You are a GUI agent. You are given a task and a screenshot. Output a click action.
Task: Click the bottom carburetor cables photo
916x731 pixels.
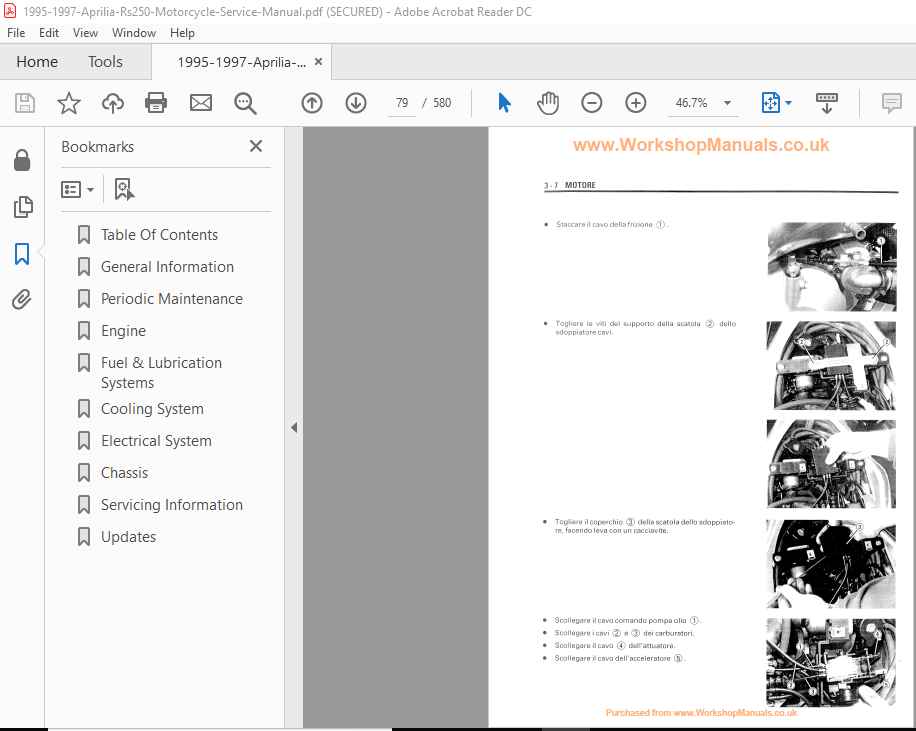(x=831, y=663)
